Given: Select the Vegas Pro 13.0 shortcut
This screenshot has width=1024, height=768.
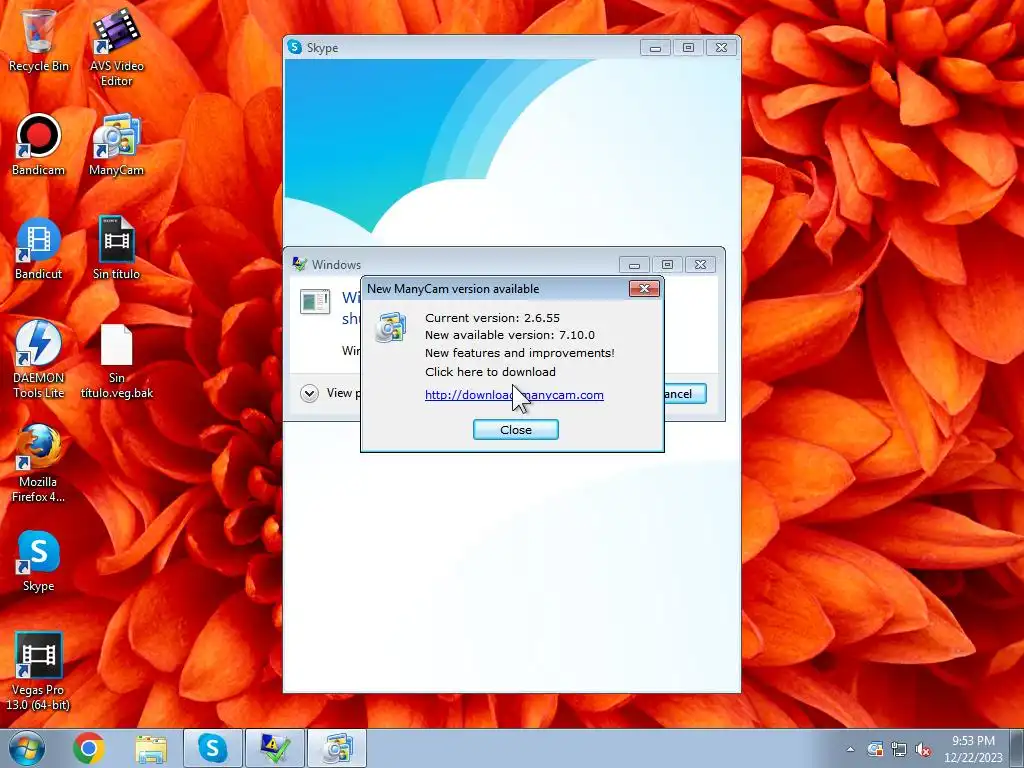Looking at the screenshot, I should (39, 671).
